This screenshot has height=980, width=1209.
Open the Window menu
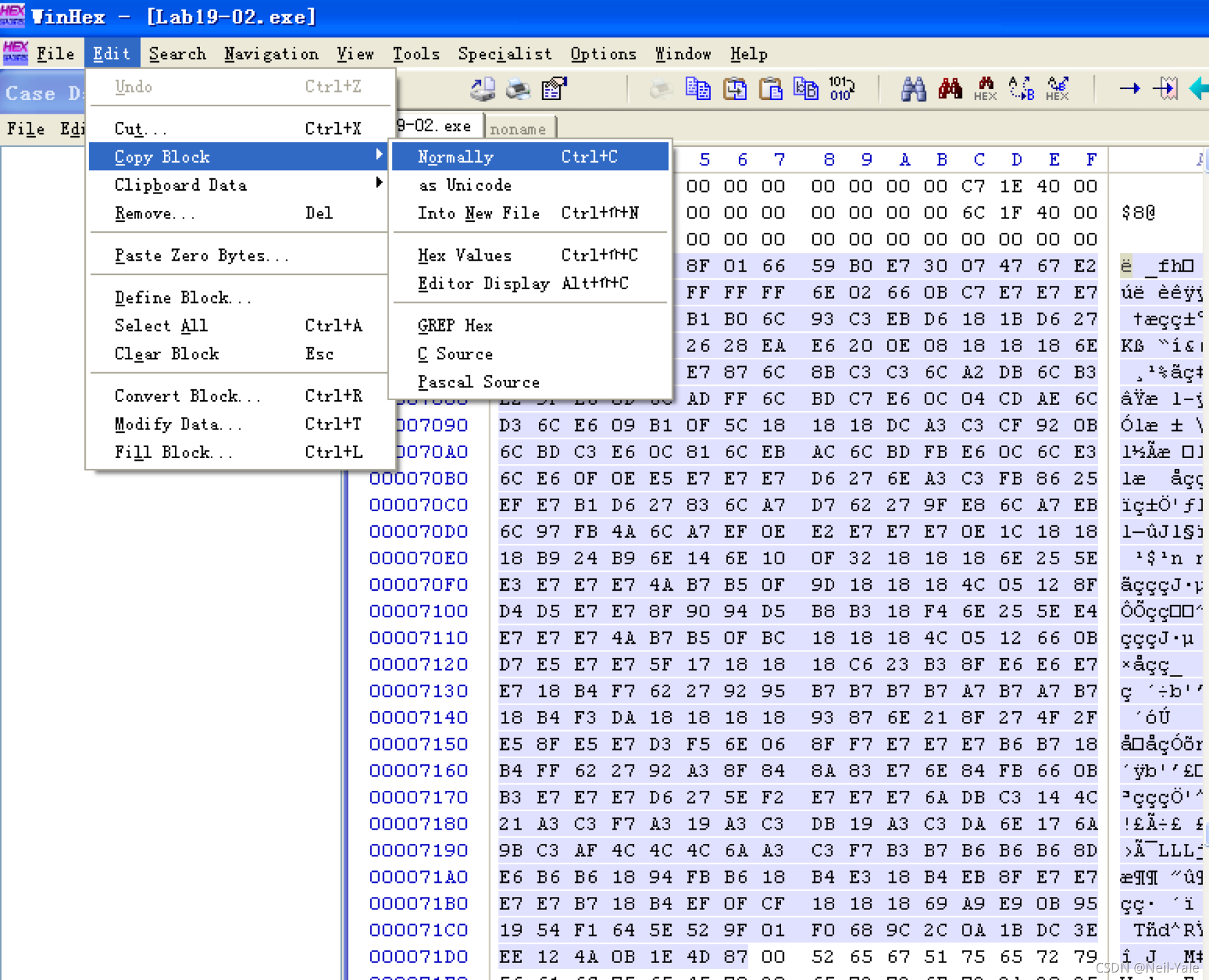point(683,54)
